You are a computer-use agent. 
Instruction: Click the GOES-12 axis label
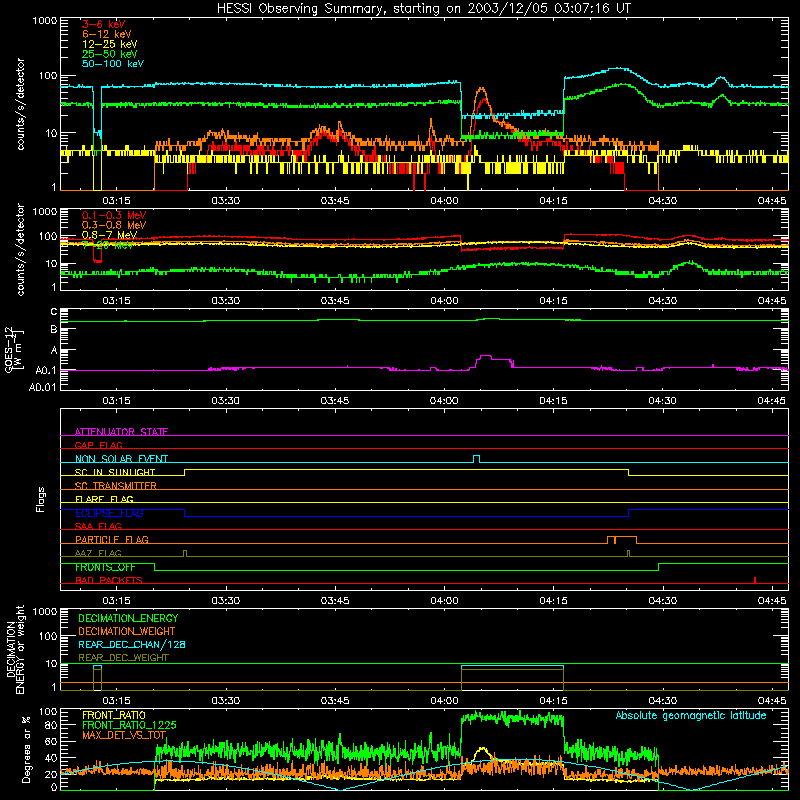[13, 349]
